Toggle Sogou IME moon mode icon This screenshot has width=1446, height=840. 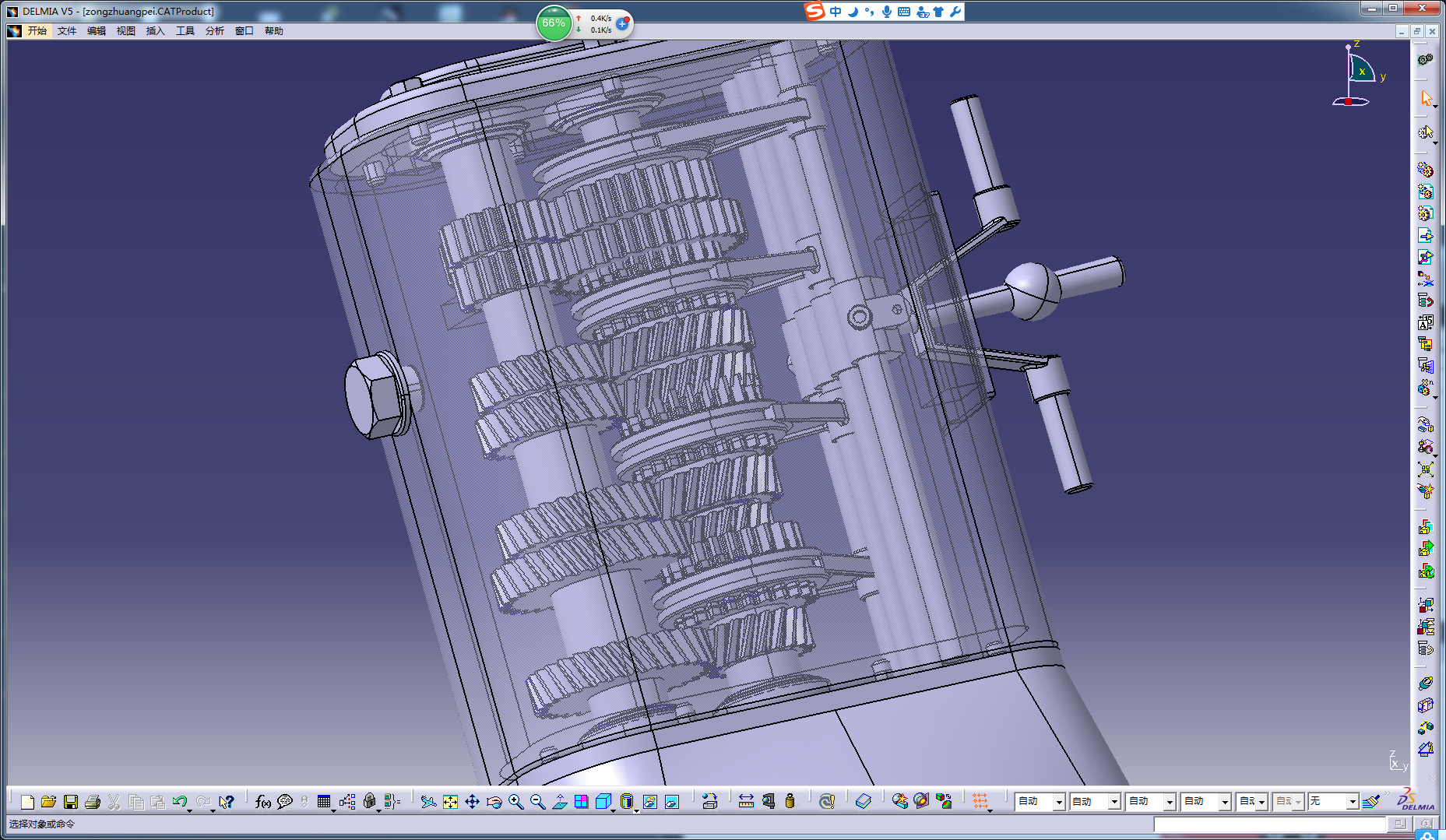pyautogui.click(x=853, y=12)
